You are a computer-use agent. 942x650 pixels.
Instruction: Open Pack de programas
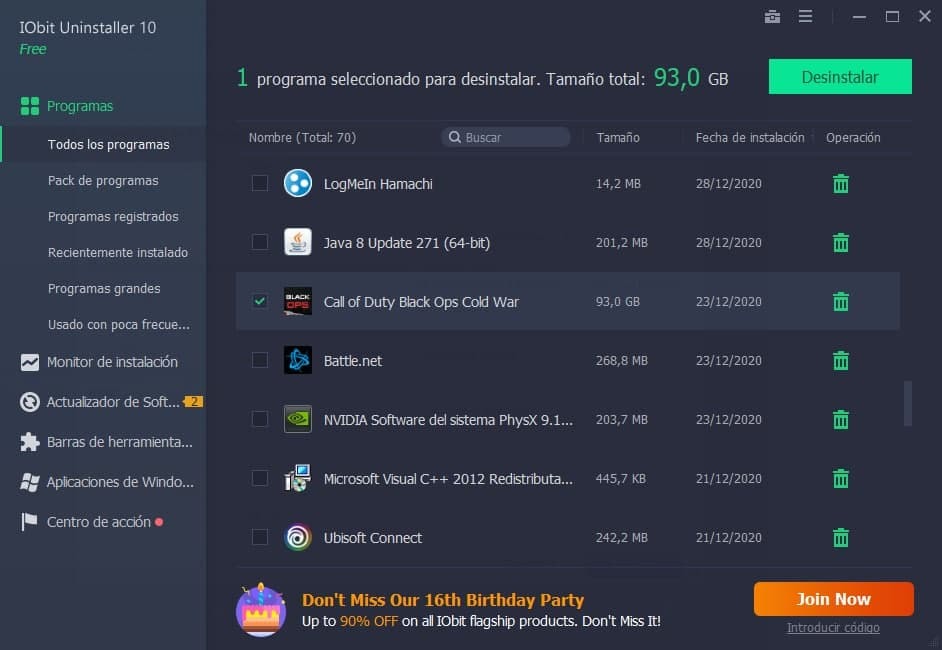pyautogui.click(x=103, y=180)
